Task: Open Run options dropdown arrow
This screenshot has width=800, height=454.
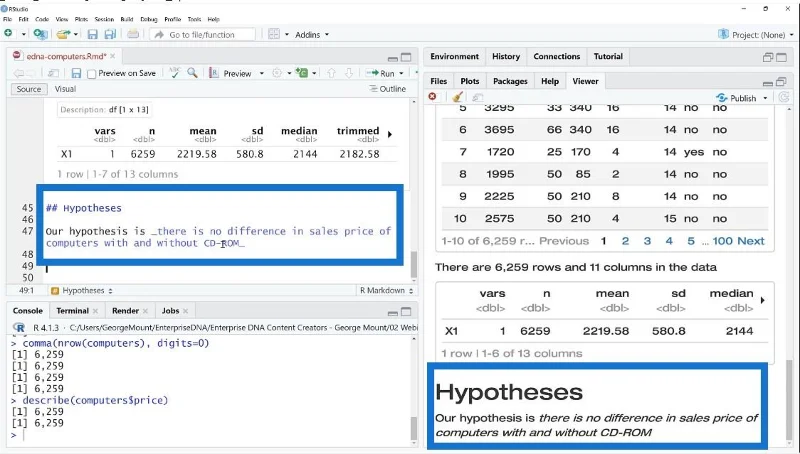Action: coord(402,73)
